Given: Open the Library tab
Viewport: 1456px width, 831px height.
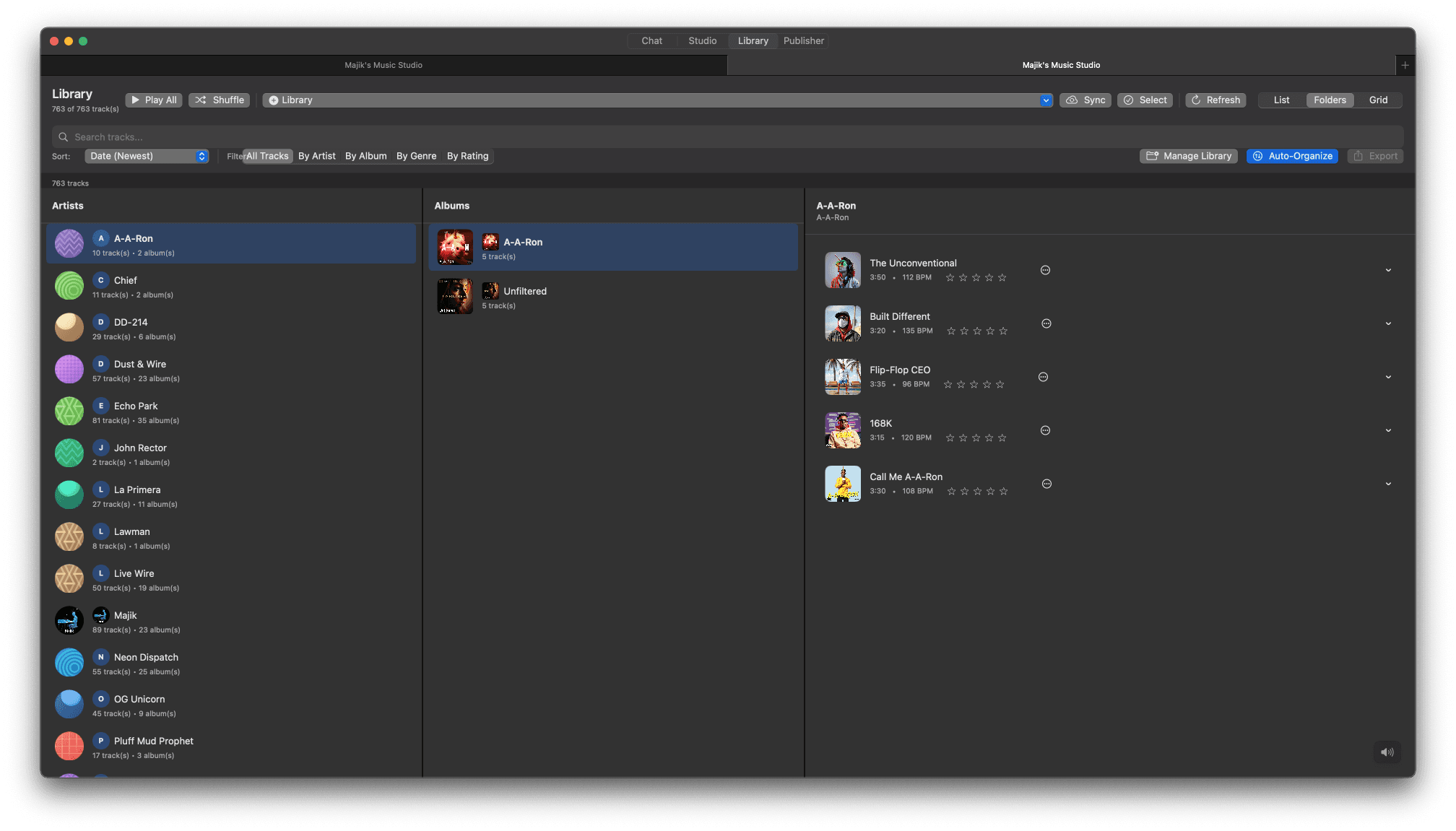Looking at the screenshot, I should click(x=753, y=41).
